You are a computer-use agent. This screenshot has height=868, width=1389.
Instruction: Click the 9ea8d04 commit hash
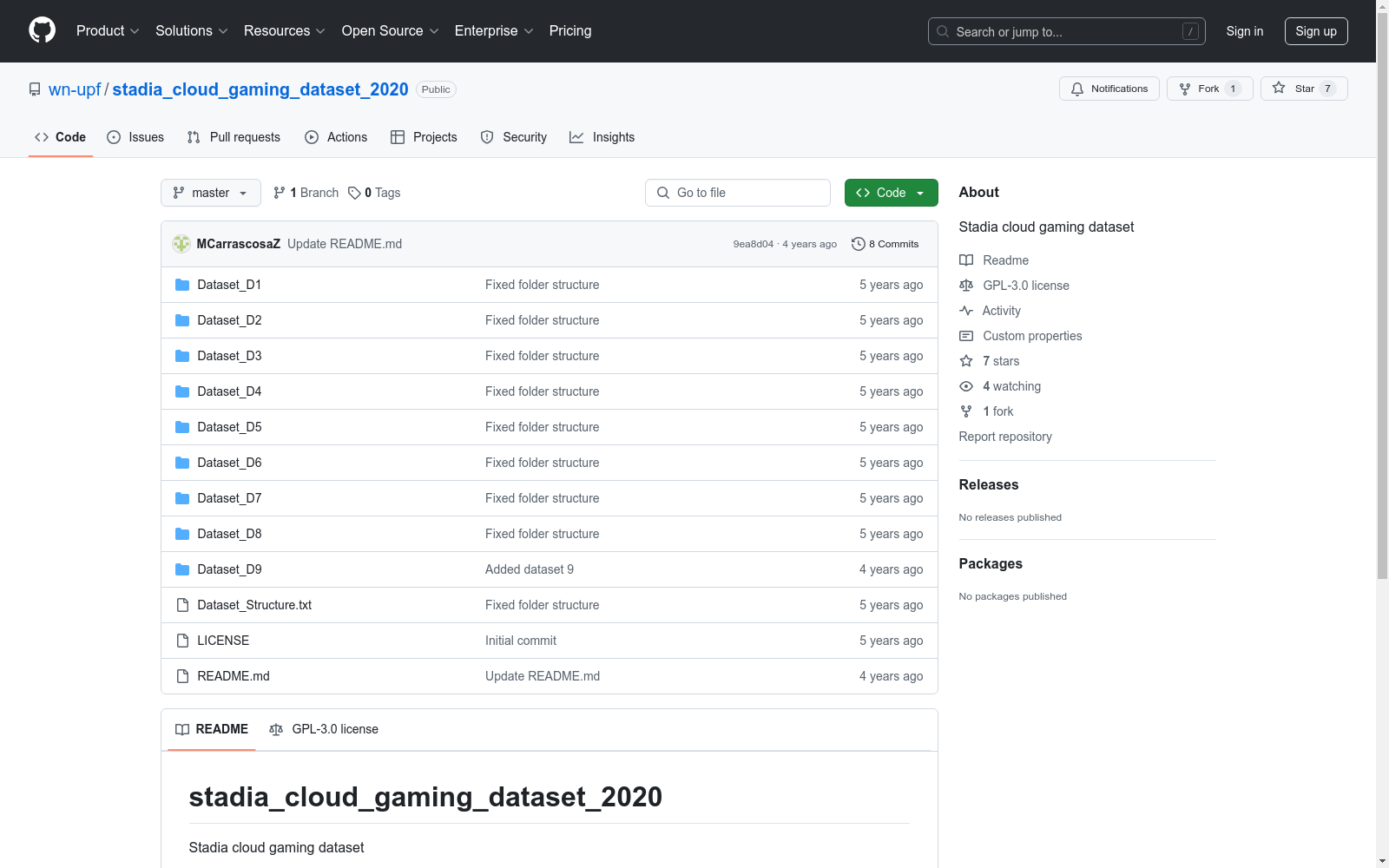[753, 244]
